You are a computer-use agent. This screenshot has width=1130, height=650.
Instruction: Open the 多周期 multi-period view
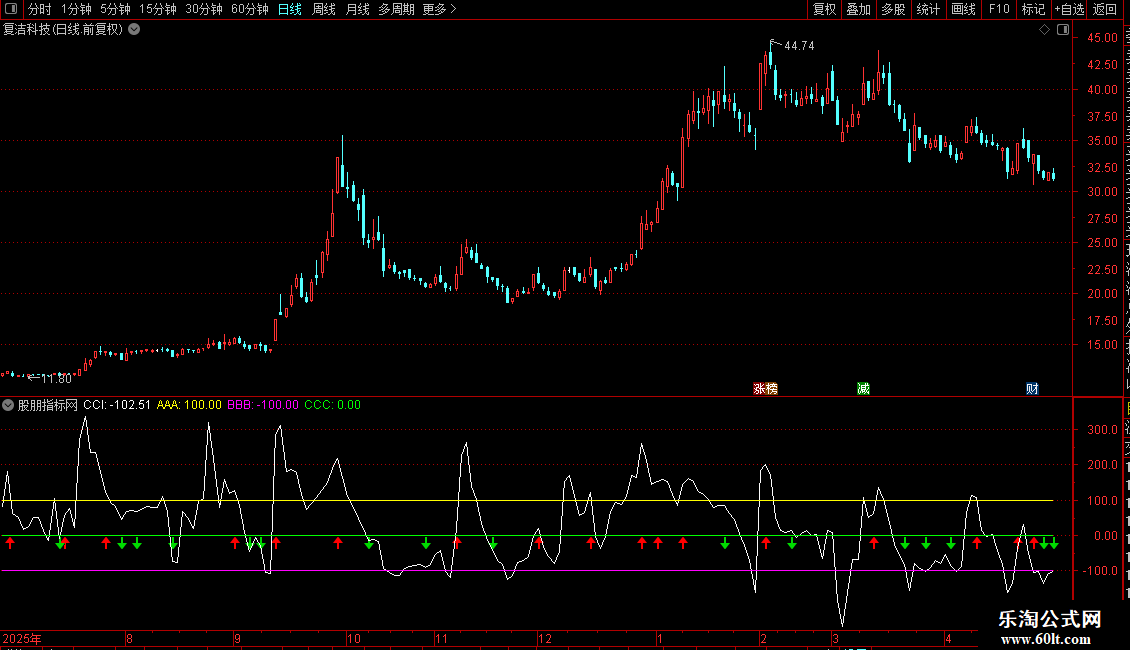click(x=396, y=9)
